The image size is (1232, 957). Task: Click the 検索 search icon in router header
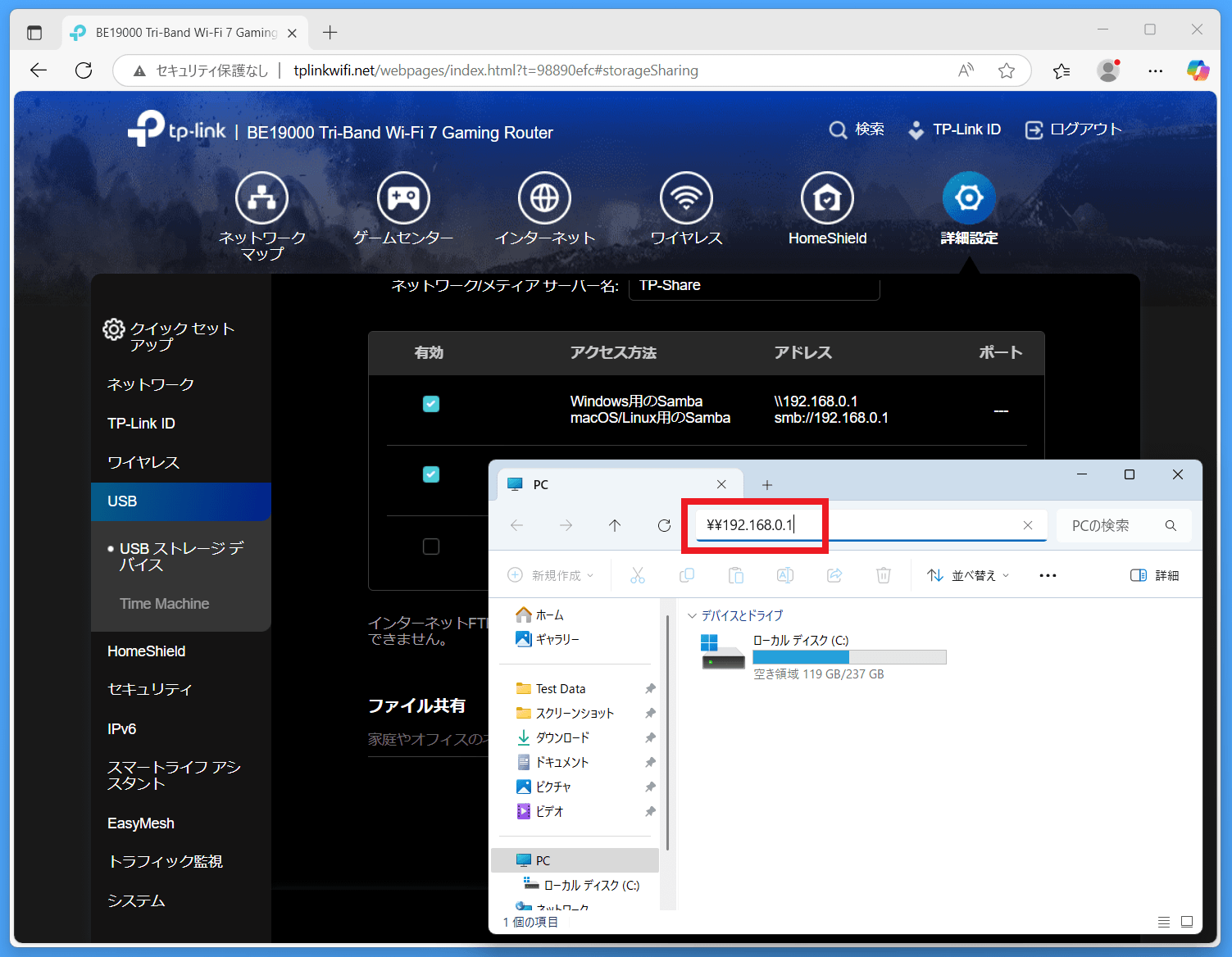(x=838, y=129)
